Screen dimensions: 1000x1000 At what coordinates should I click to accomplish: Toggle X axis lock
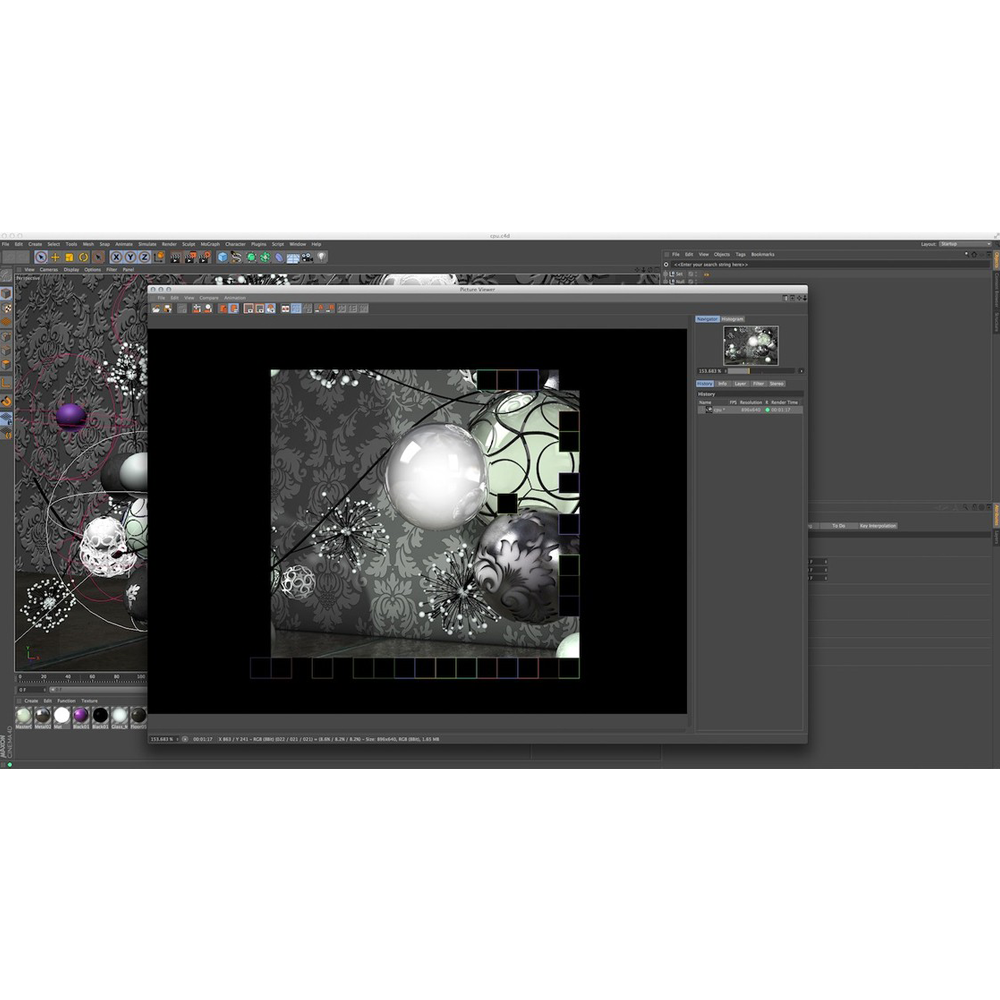point(116,257)
